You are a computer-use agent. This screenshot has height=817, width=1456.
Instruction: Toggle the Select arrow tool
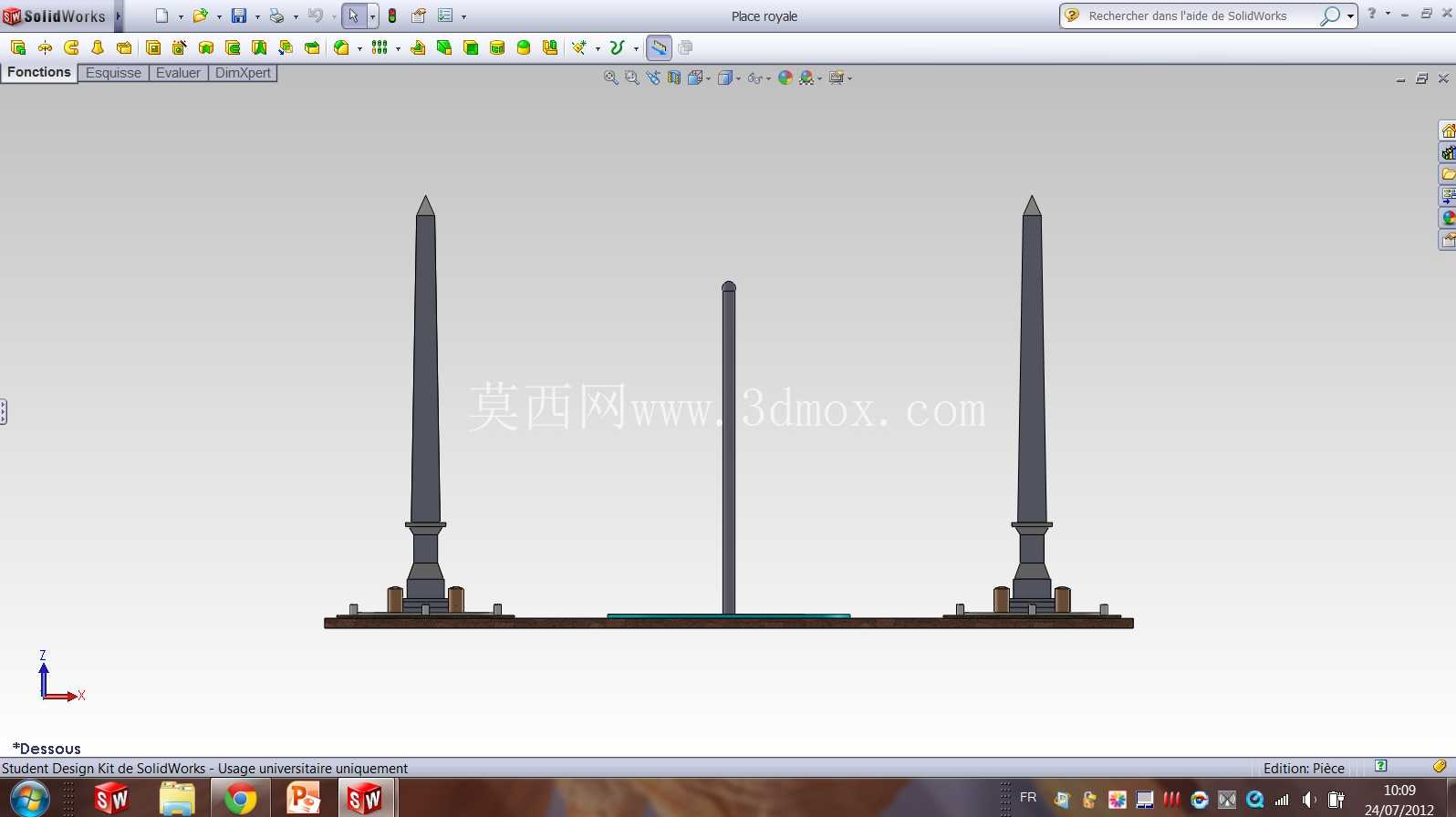[354, 16]
